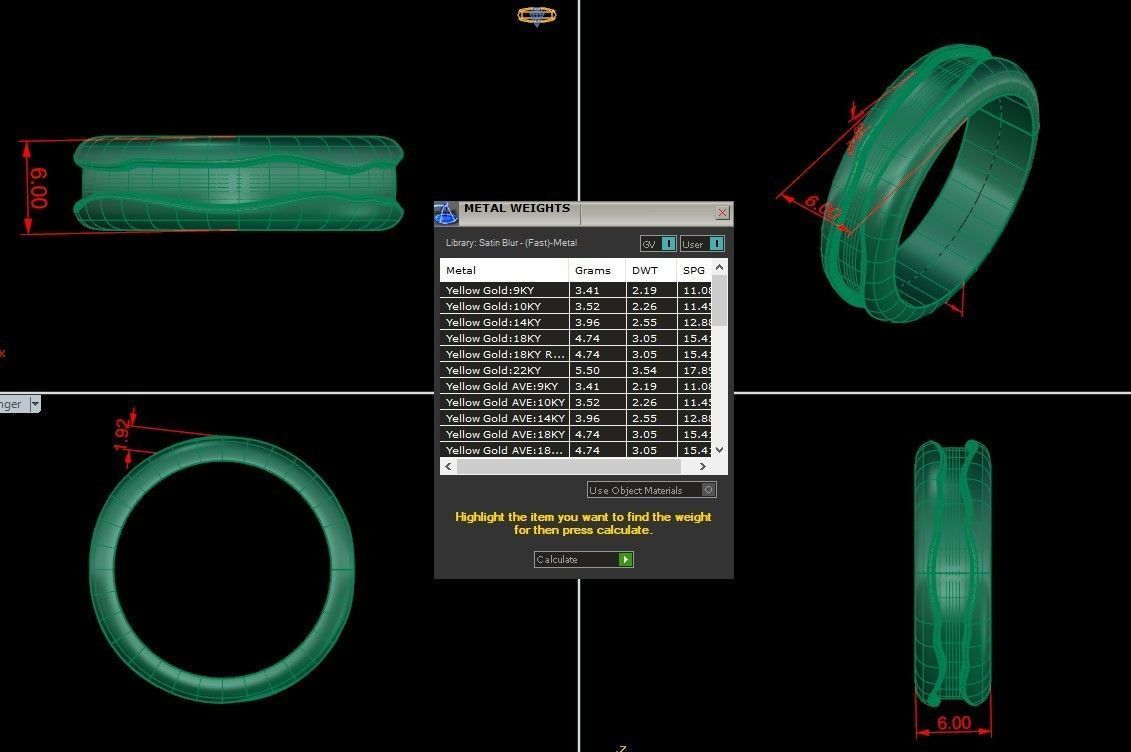
Task: Select the Yellow Gold AVE:9KY row
Action: coord(576,386)
